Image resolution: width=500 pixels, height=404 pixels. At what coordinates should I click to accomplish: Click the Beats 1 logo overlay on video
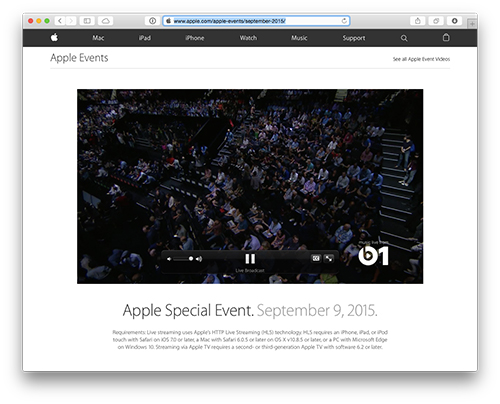(x=373, y=256)
